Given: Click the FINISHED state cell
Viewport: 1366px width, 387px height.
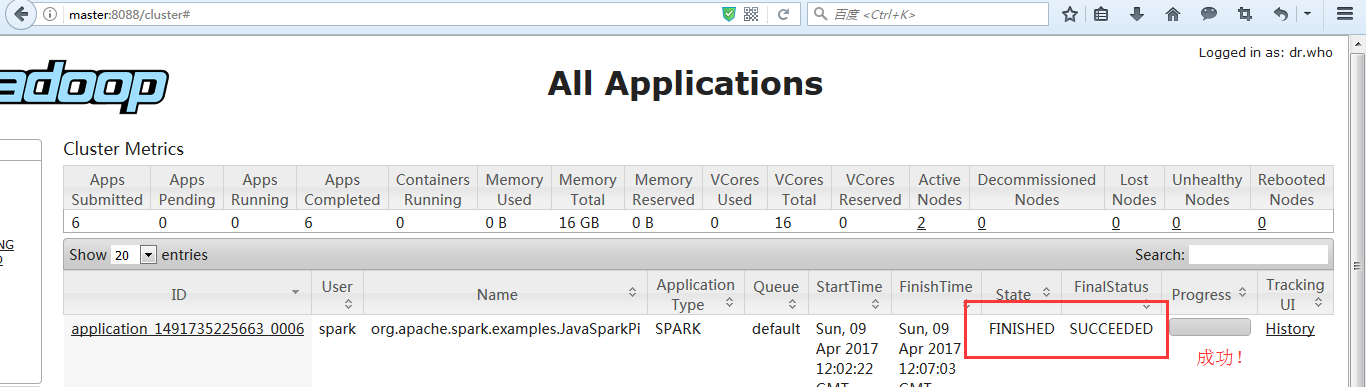Looking at the screenshot, I should click(x=1021, y=329).
